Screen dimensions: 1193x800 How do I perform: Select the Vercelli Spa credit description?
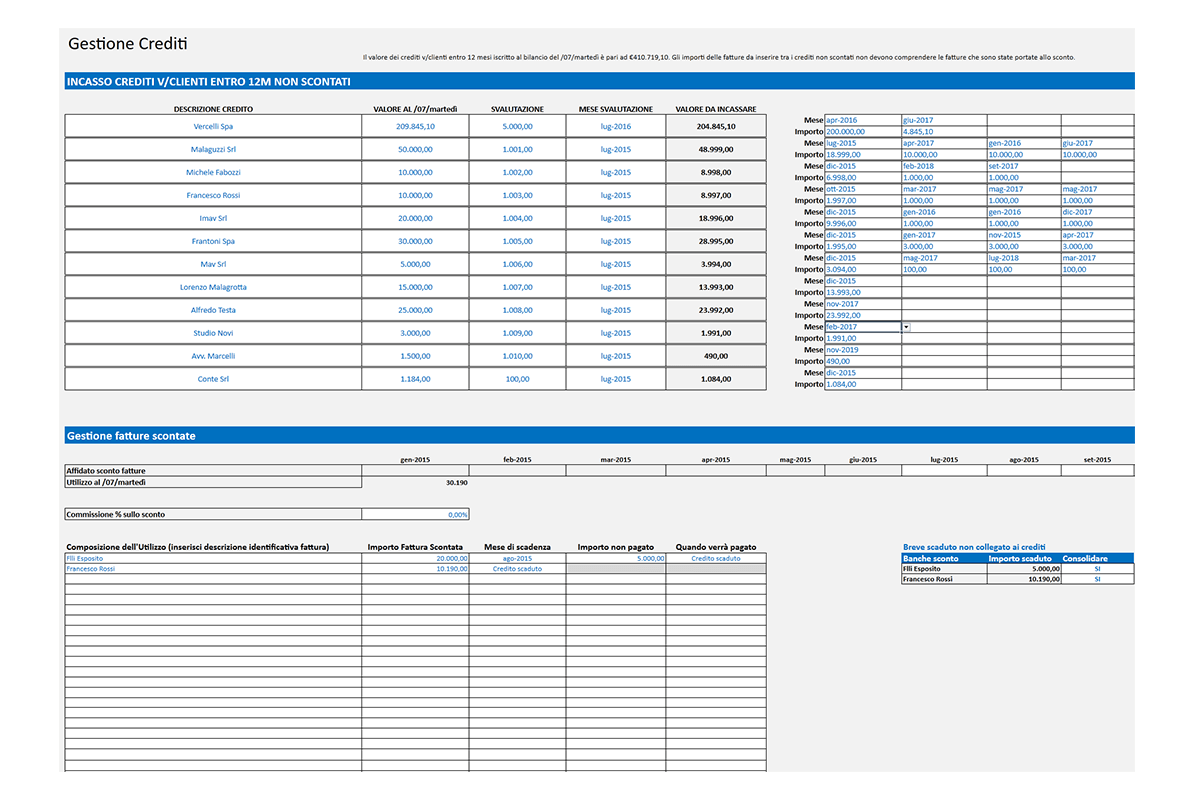coord(213,126)
